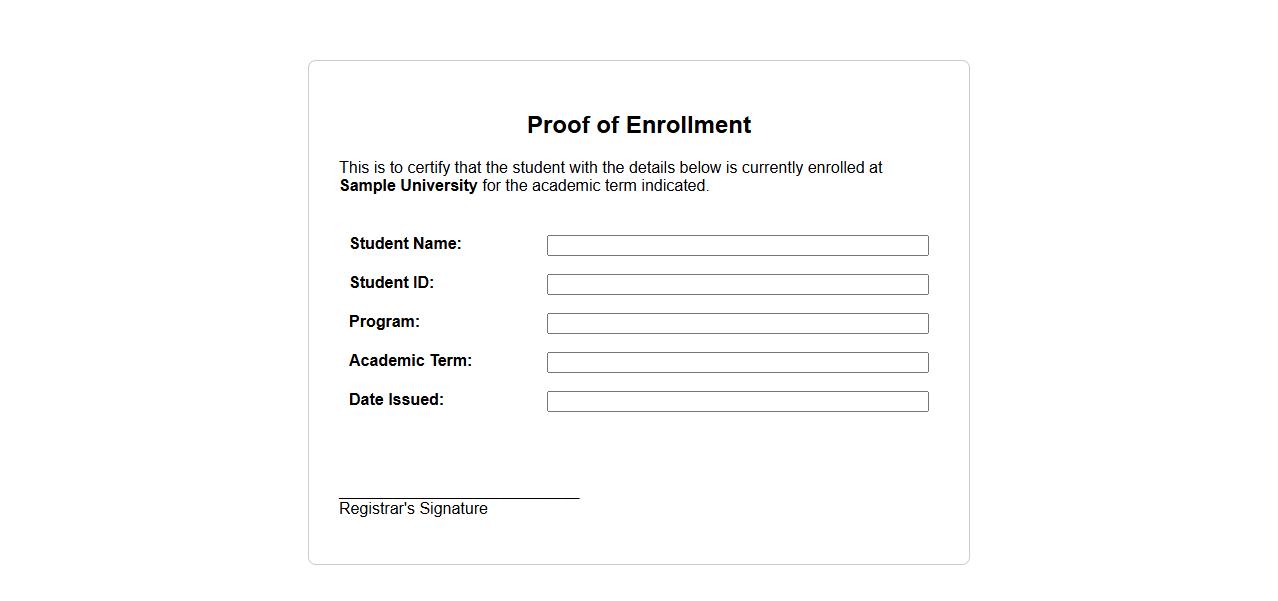
Task: Click the "Student Name:" label
Action: [x=405, y=244]
